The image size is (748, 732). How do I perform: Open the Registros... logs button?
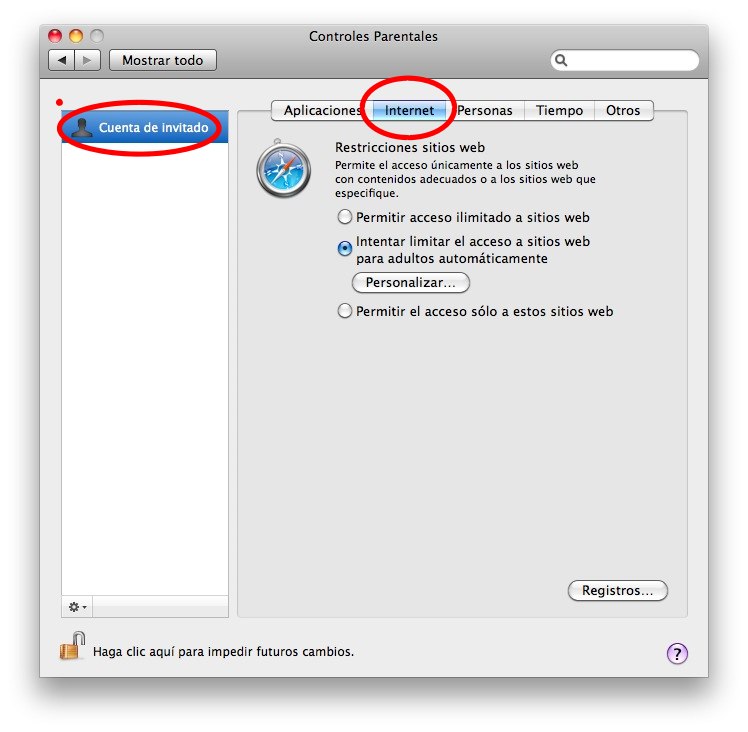[x=618, y=591]
